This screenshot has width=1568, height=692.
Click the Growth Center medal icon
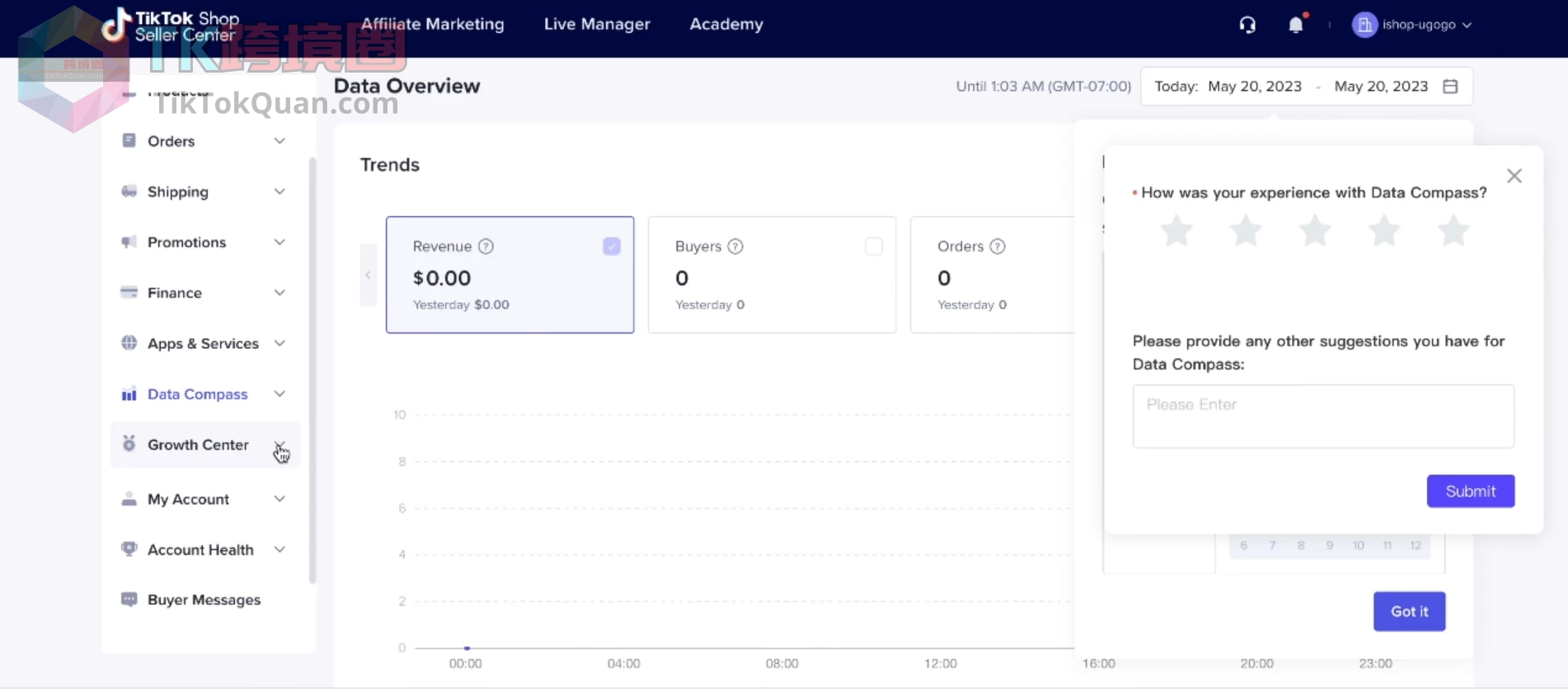click(x=129, y=444)
